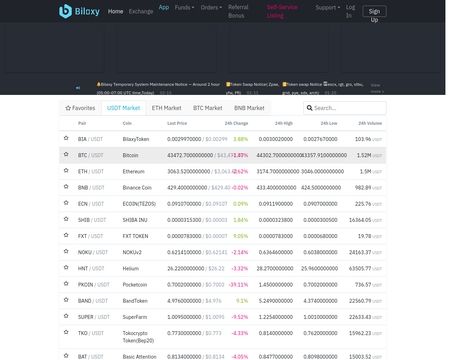This screenshot has height=360, width=450.
Task: Open the Exchange page
Action: [141, 11]
